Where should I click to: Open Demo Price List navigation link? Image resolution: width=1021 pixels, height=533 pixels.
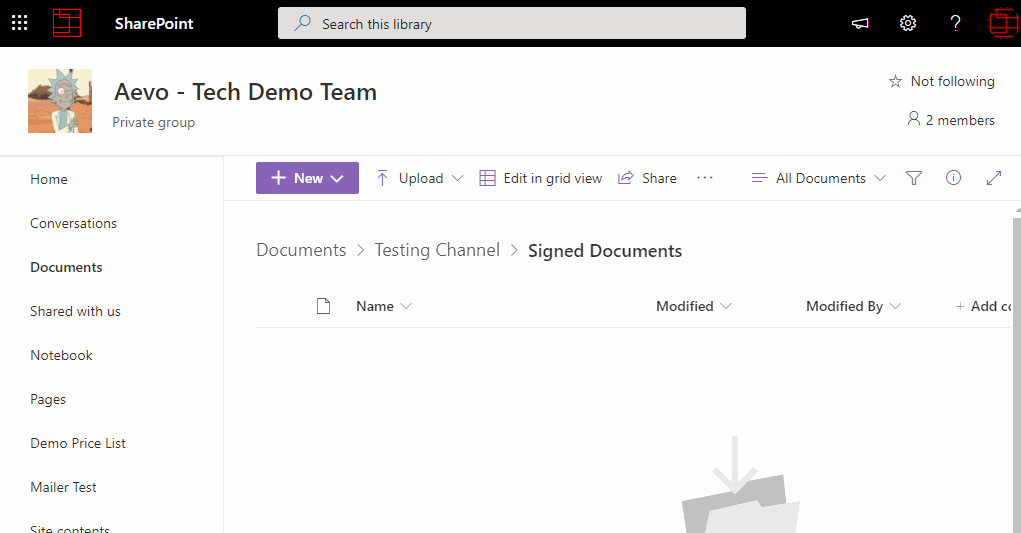pyautogui.click(x=78, y=443)
